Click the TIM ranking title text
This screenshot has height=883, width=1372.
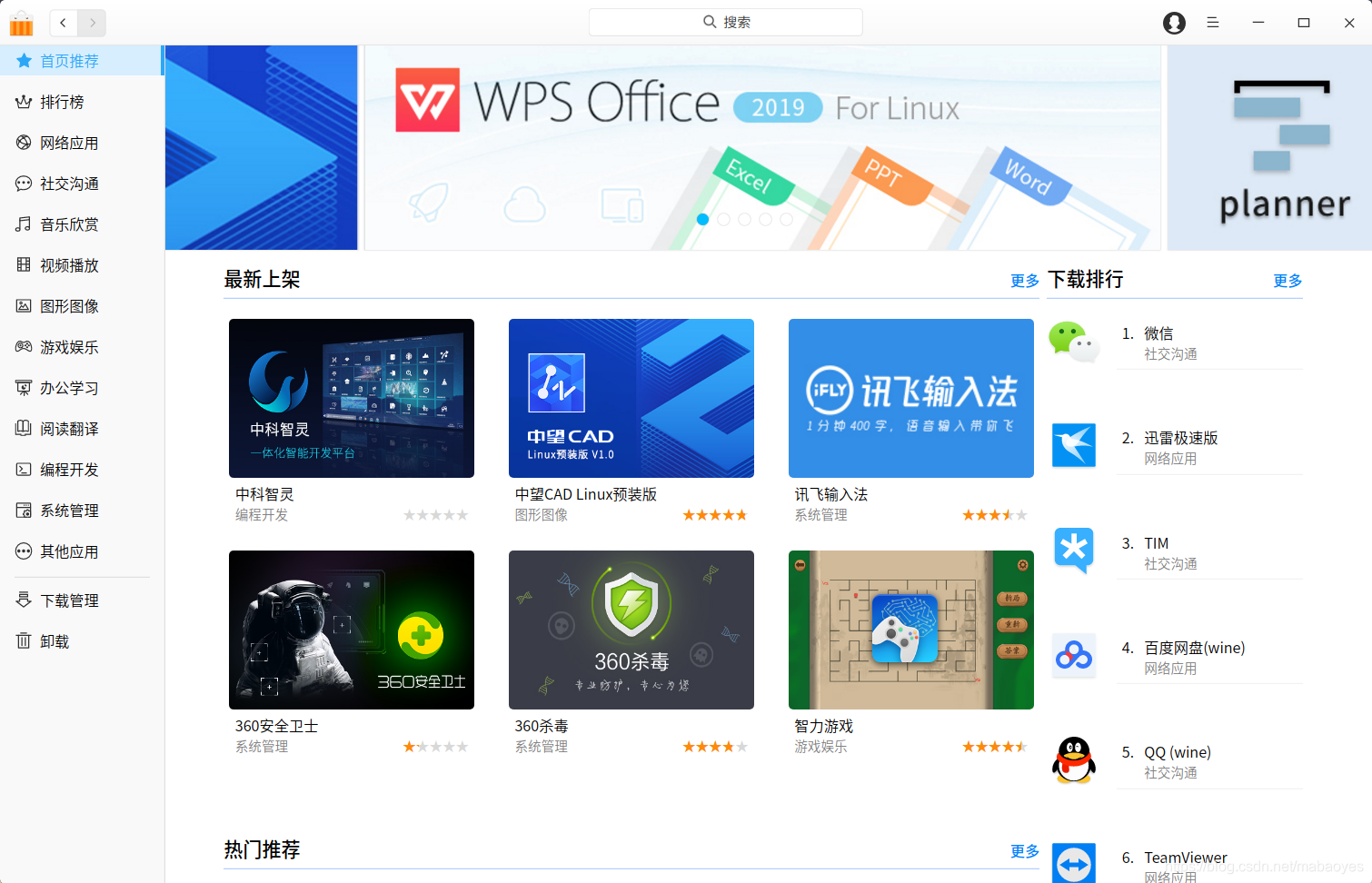click(x=1157, y=543)
